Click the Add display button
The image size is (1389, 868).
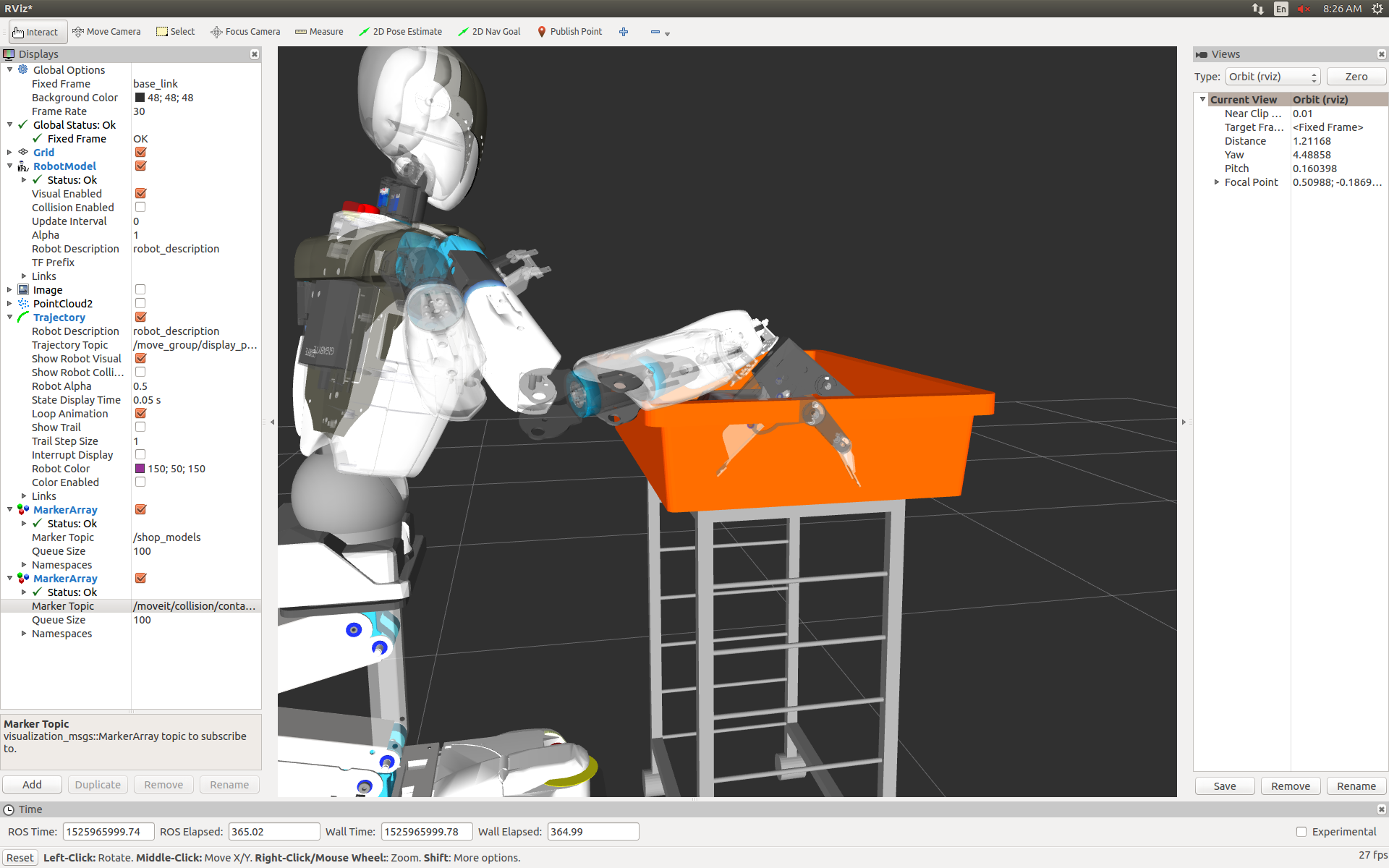pyautogui.click(x=31, y=784)
